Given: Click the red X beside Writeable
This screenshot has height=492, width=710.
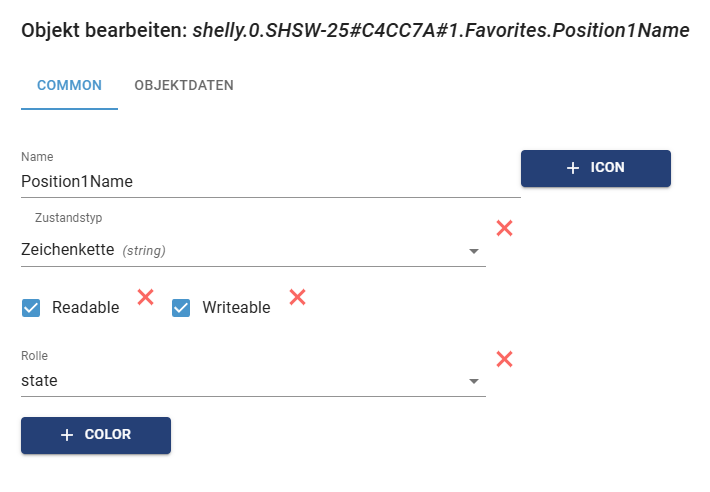Looking at the screenshot, I should [x=297, y=297].
